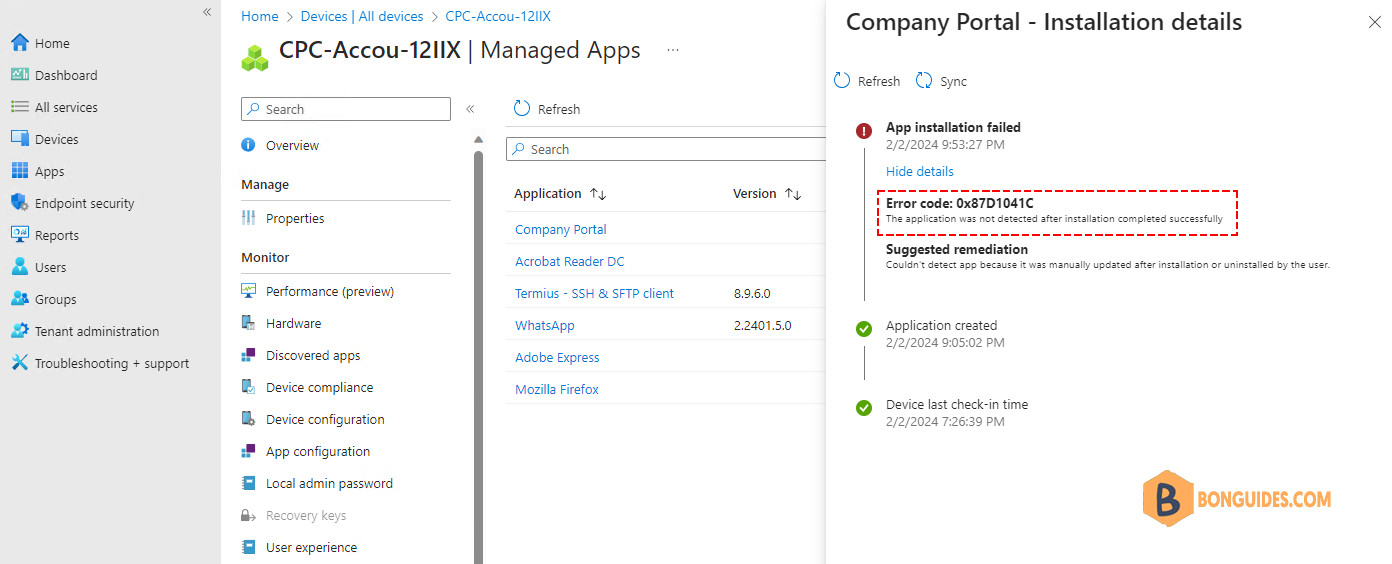Viewport: 1392px width, 564px height.
Task: Click the Properties bars icon
Action: tap(248, 218)
